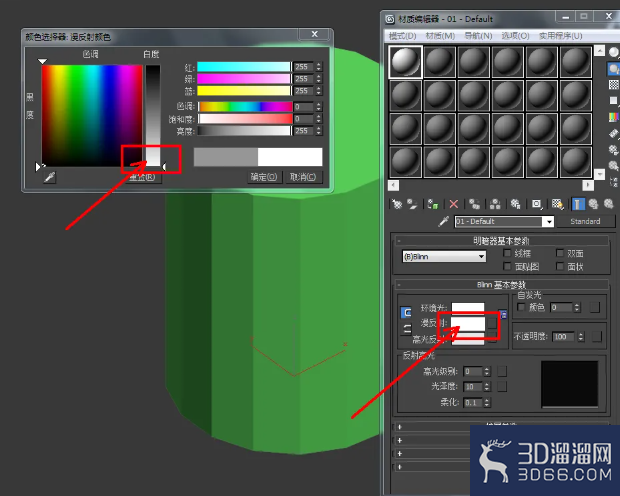620x496 pixels.
Task: Click the map button beside 不透明度 value
Action: (x=597, y=337)
